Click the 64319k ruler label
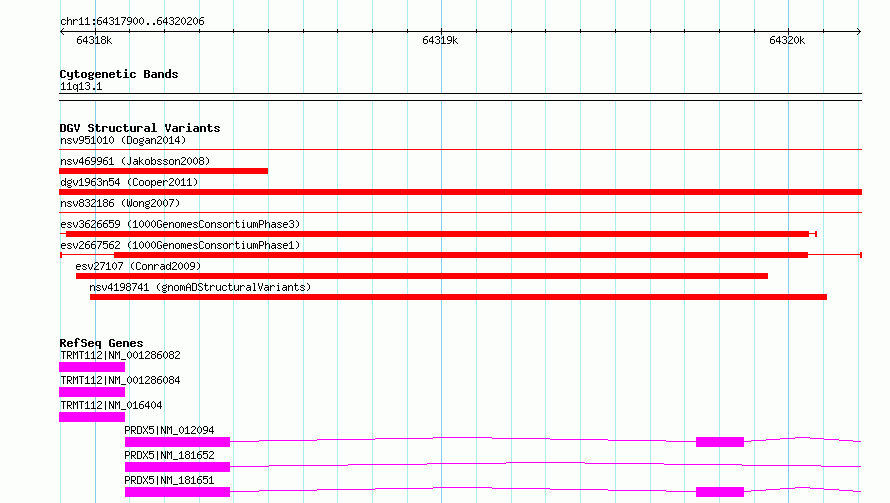The width and height of the screenshot is (890, 503). point(440,40)
